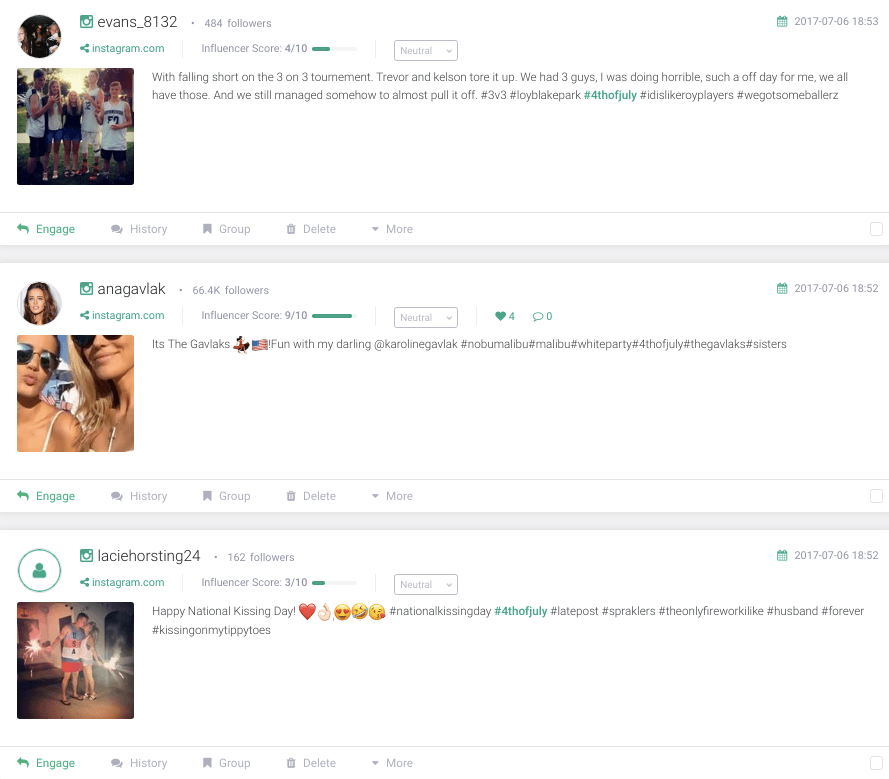The width and height of the screenshot is (889, 779).
Task: Click the default avatar icon of laciehorsting24
Action: tap(40, 570)
